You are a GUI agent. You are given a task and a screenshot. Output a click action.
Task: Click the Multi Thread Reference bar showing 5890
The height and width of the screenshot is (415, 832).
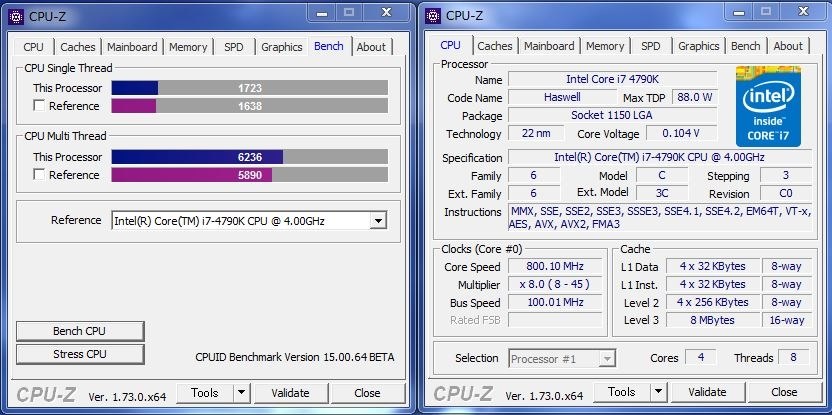[x=249, y=175]
